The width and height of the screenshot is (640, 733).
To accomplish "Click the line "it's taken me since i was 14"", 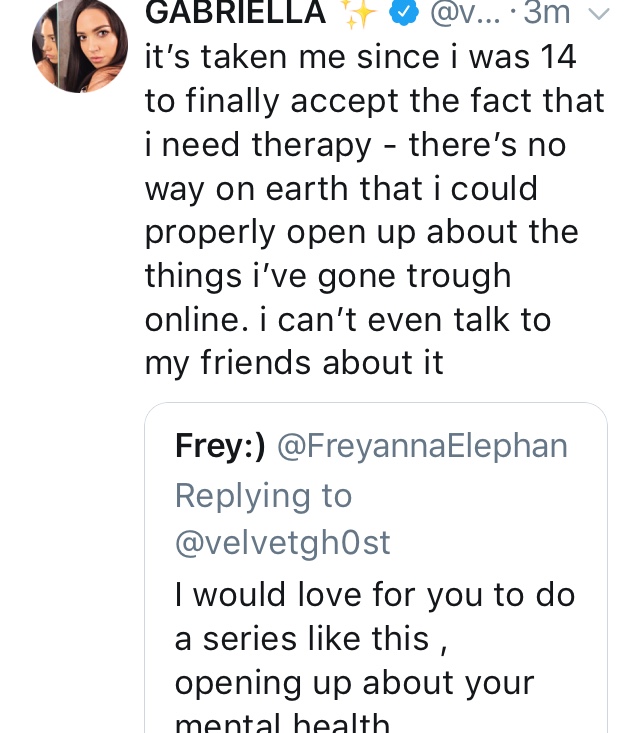I will (361, 57).
